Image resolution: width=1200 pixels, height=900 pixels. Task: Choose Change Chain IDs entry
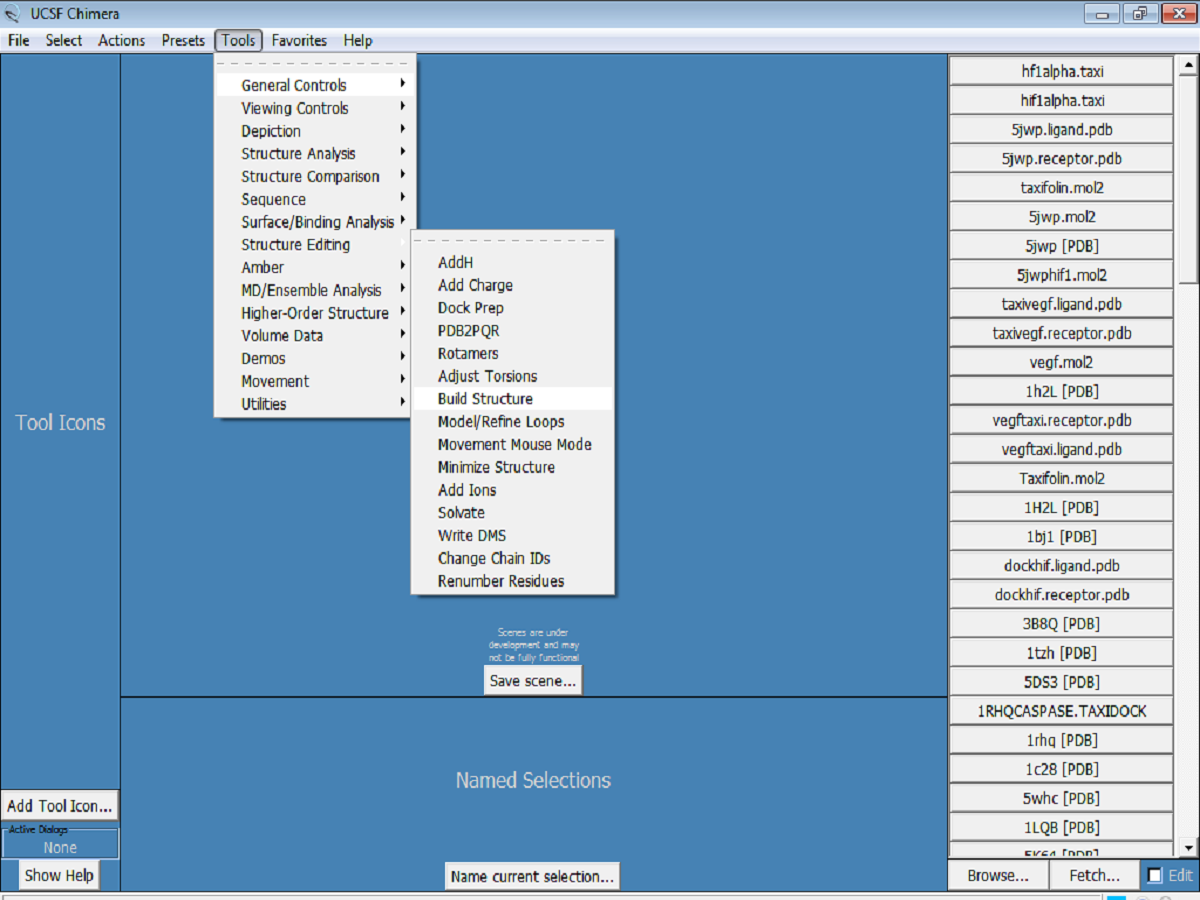pyautogui.click(x=513, y=558)
